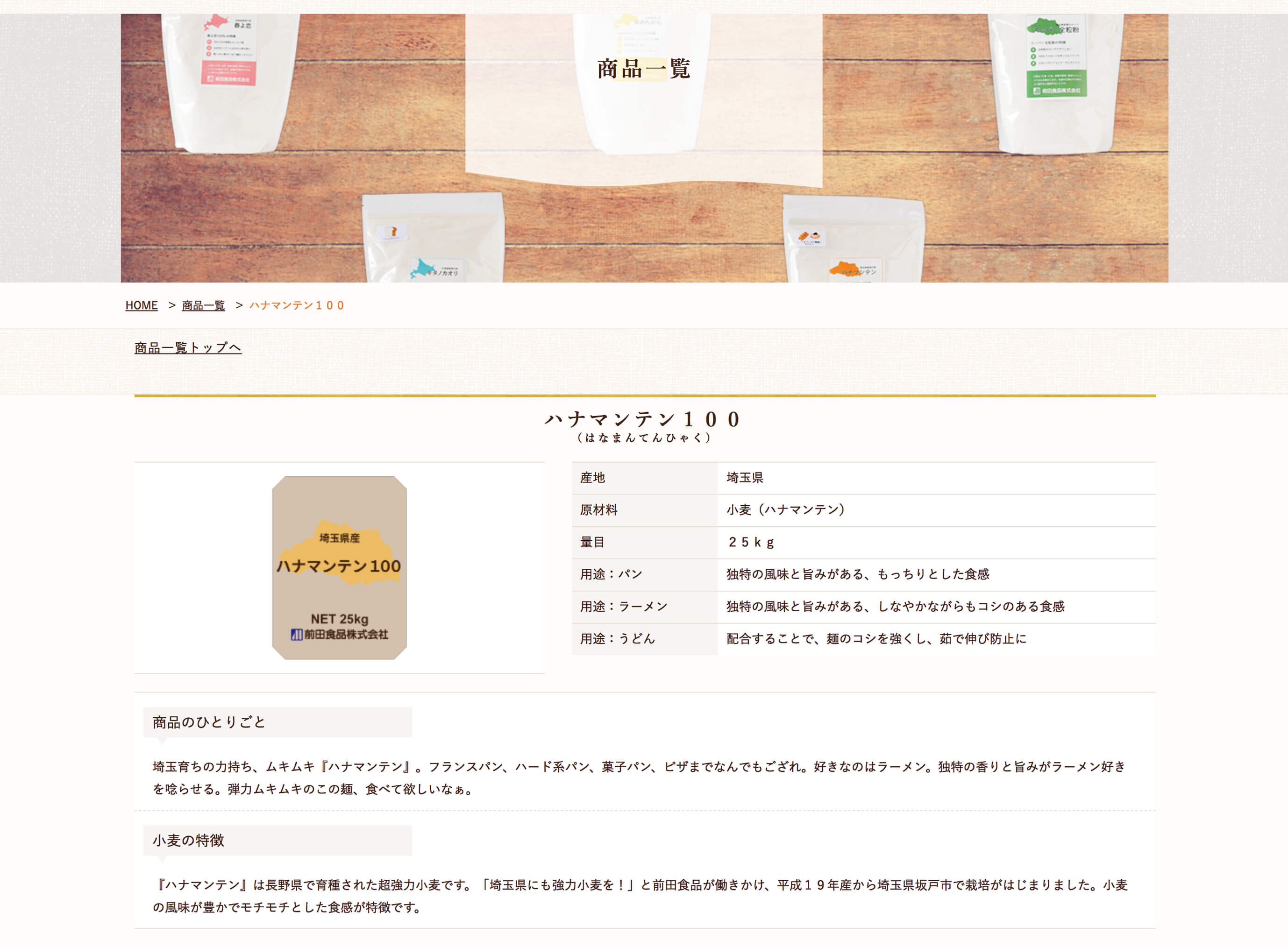Click the orange ハナマンテン bag in banner
Viewport: 1288px width, 947px height.
coord(854,239)
